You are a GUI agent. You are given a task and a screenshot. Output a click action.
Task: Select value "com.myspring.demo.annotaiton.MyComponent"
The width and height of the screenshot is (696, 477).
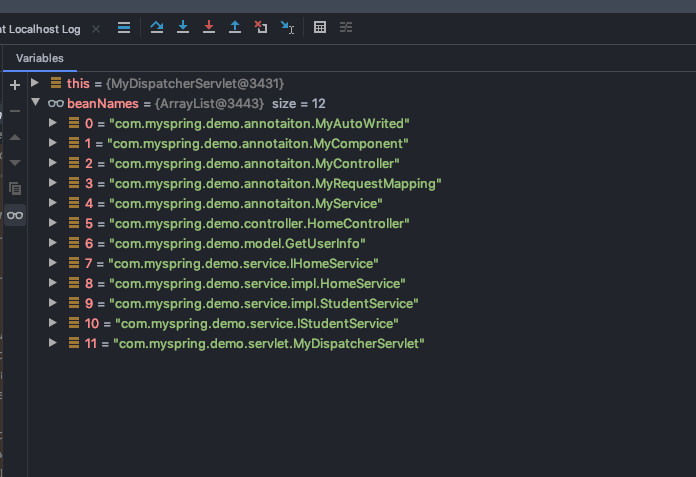pyautogui.click(x=258, y=143)
